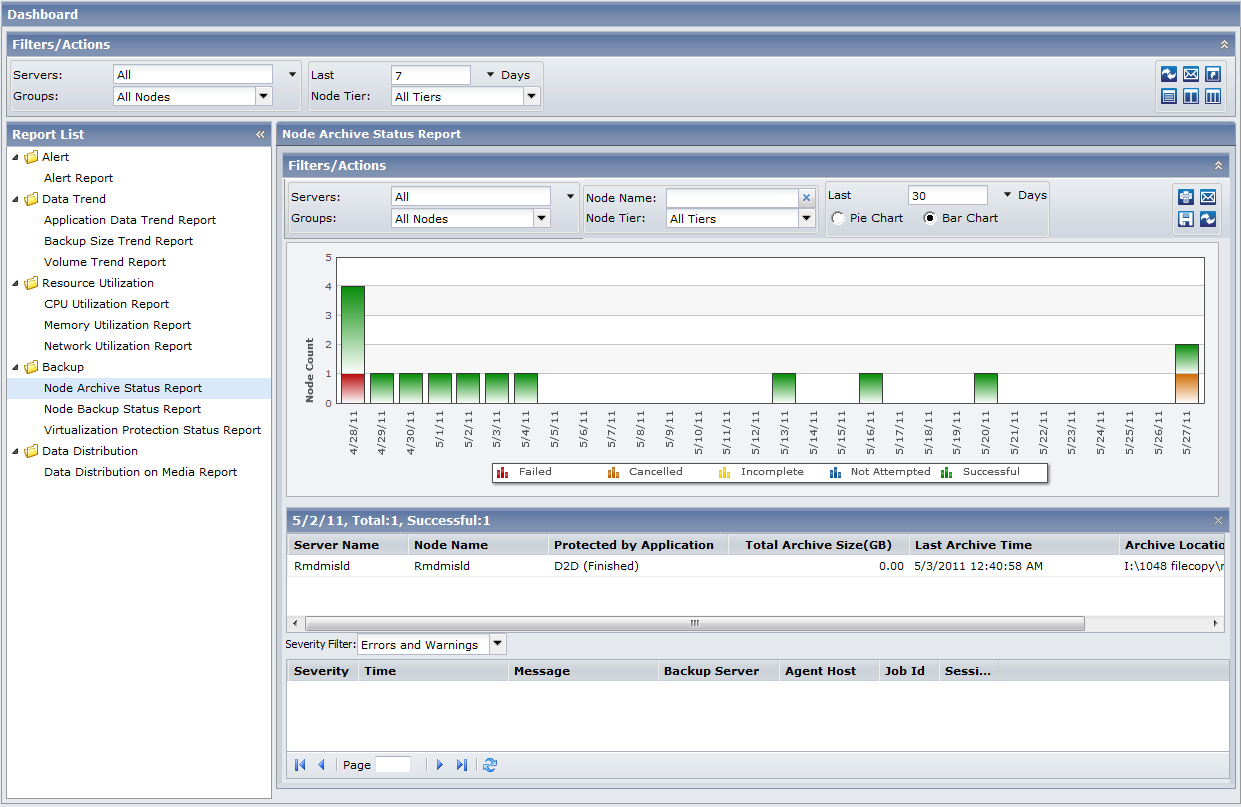Email the Node Archive Status Report

pos(1208,197)
